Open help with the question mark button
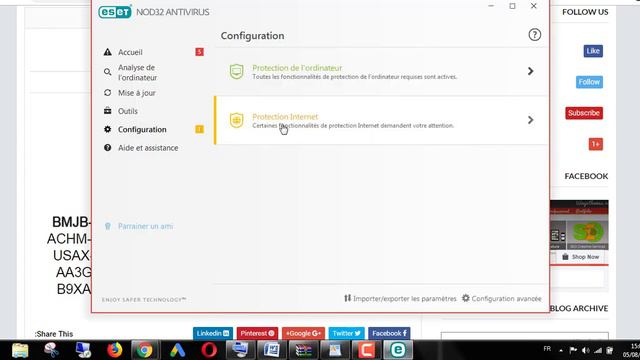 click(x=534, y=35)
